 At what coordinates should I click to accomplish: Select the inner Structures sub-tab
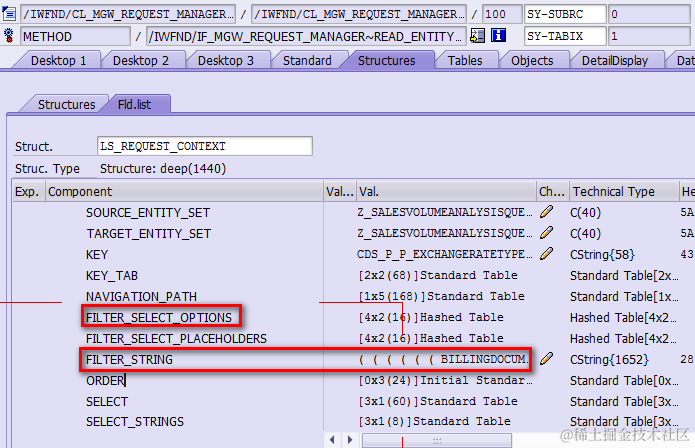66,104
